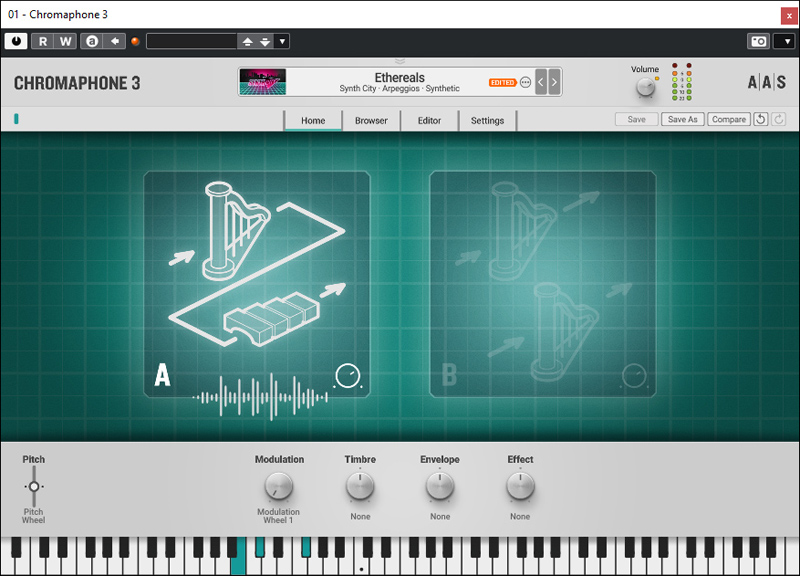The height and width of the screenshot is (576, 800).
Task: Open Ethereals preset options ellipsis menu
Action: (526, 82)
